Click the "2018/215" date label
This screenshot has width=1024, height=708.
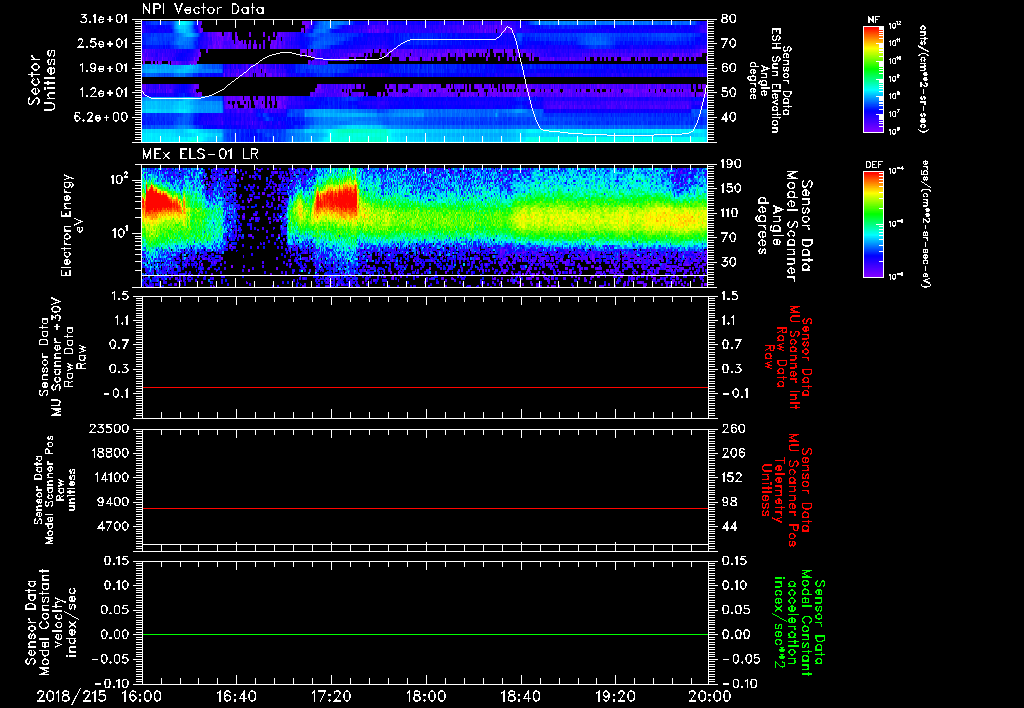click(x=71, y=696)
